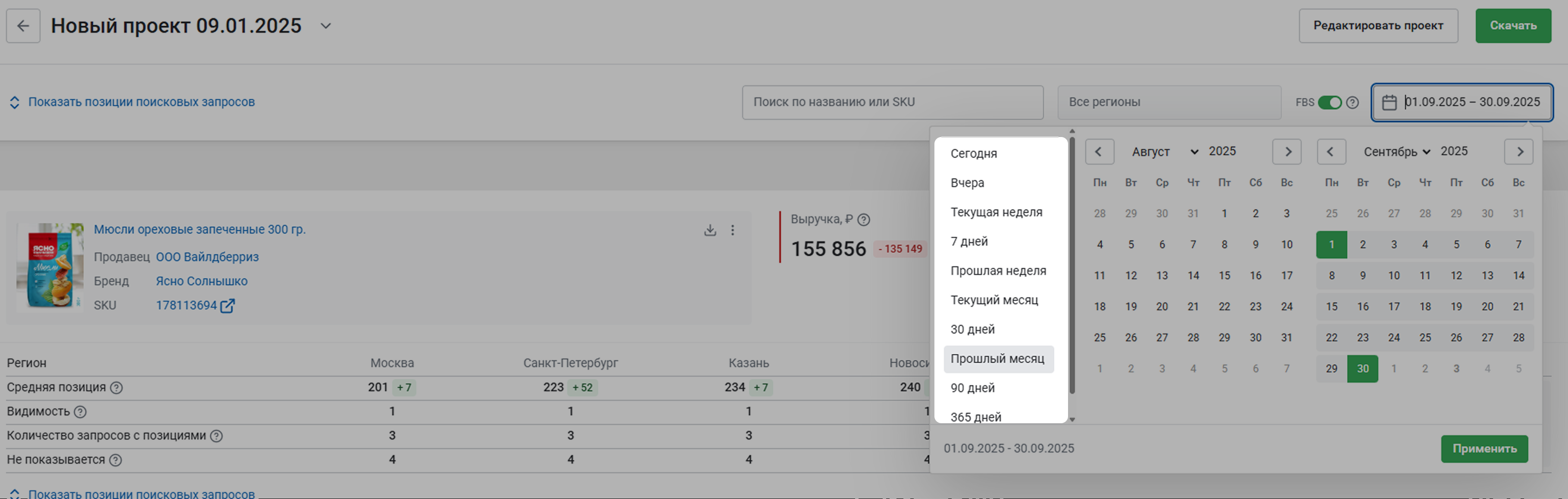
Task: Click help icon next to Выручка
Action: click(x=863, y=220)
